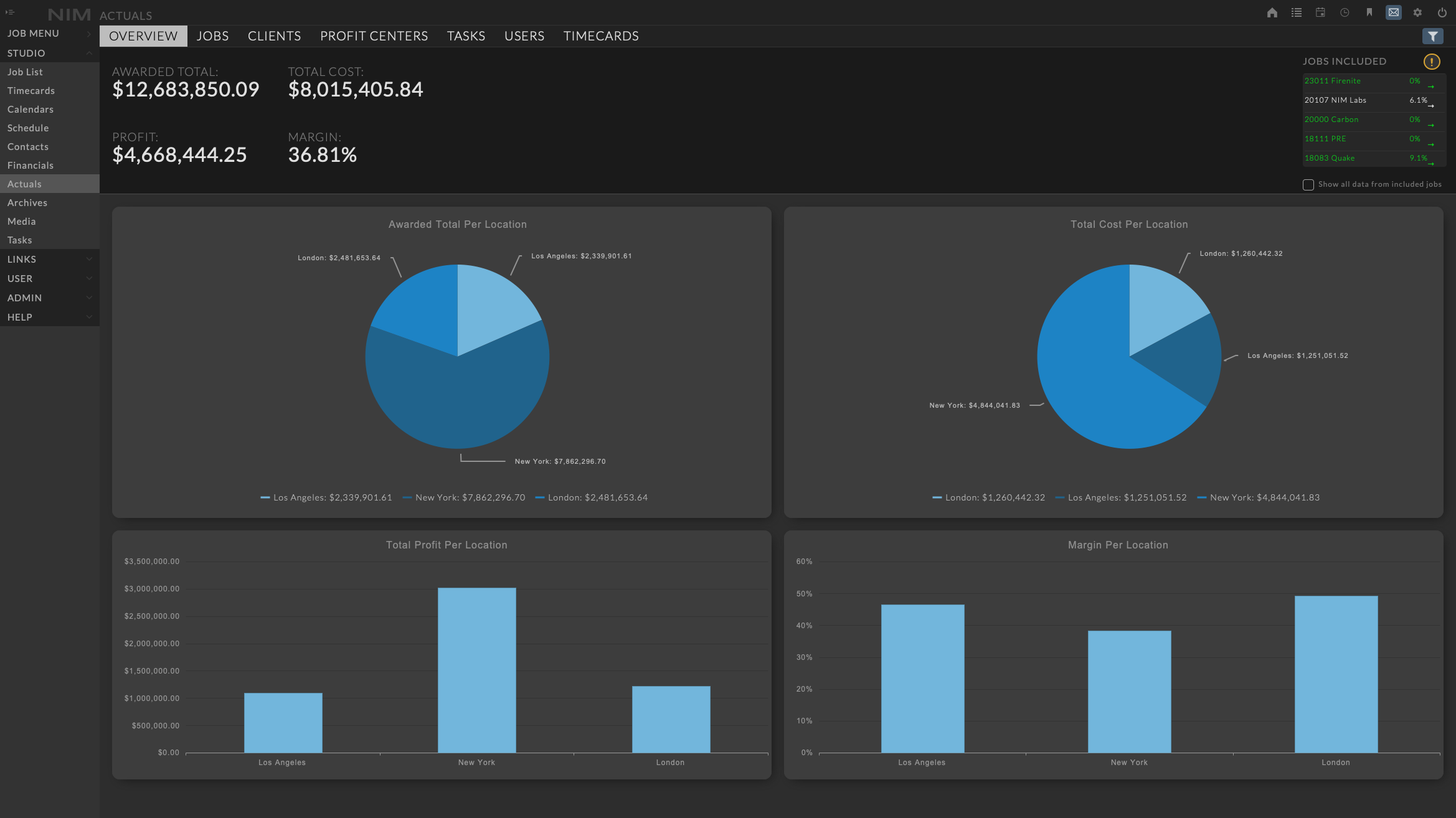Click the clock timecard icon
Image resolution: width=1456 pixels, height=818 pixels.
coord(1345,12)
